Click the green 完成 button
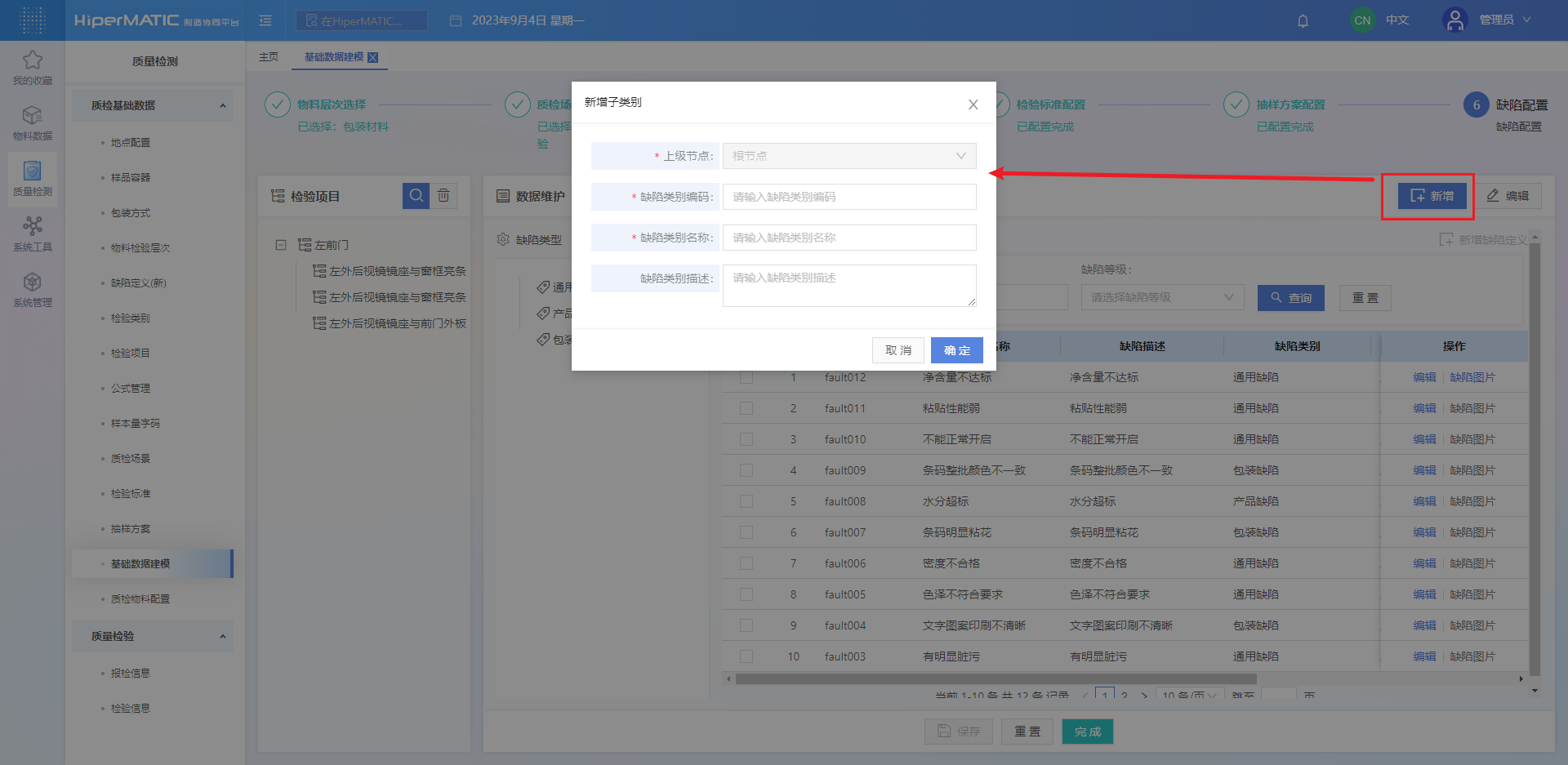This screenshot has width=1568, height=765. 1088,732
